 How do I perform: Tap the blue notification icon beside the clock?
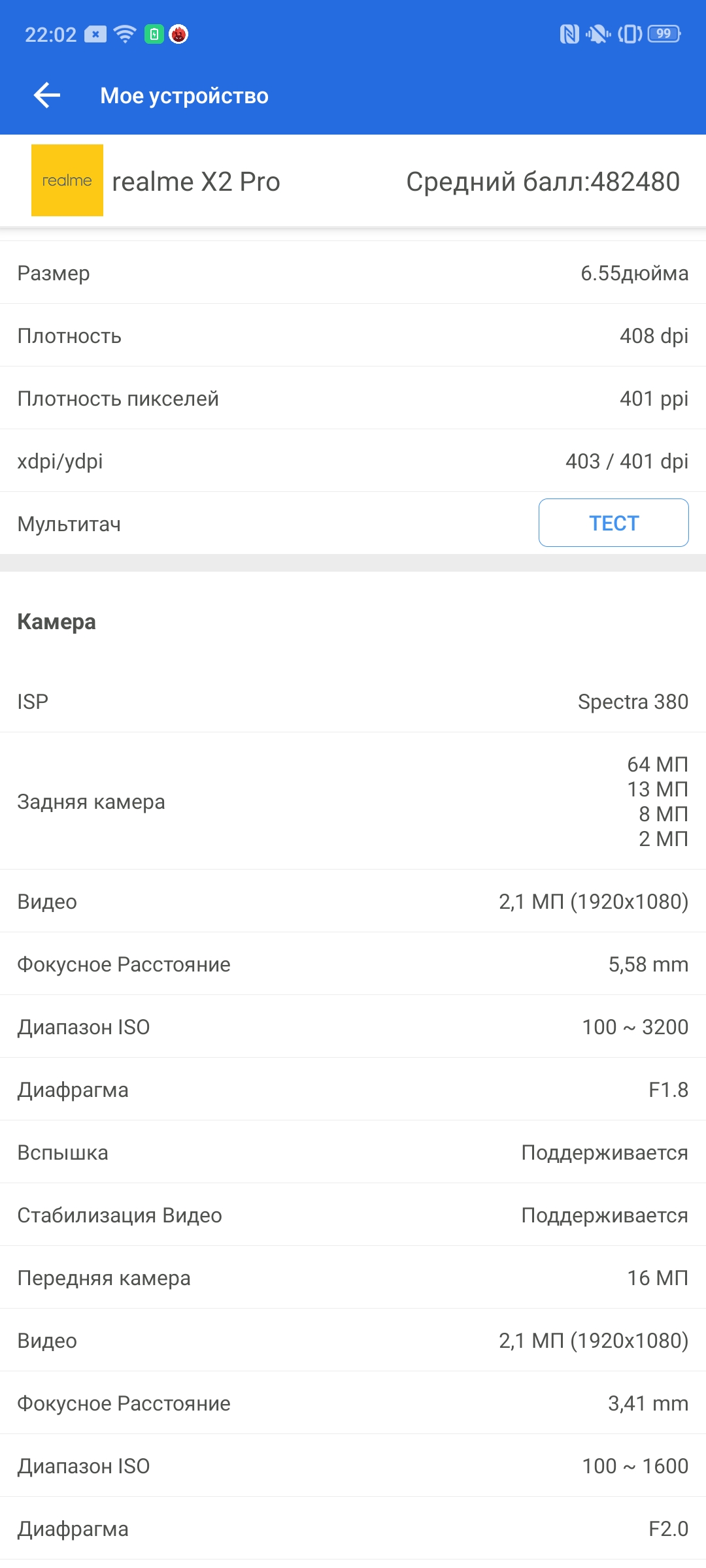(x=95, y=34)
